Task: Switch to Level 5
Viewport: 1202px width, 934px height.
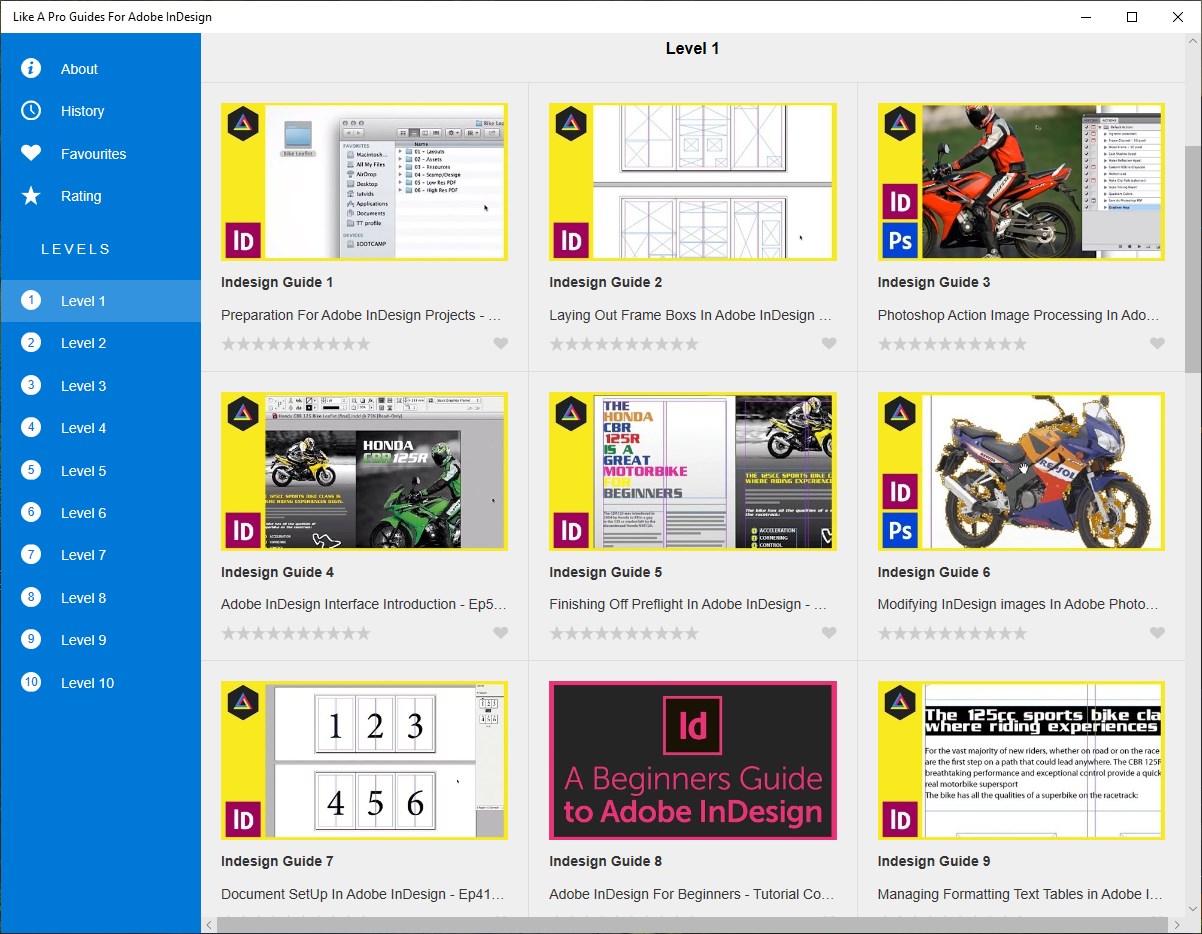Action: (x=100, y=471)
